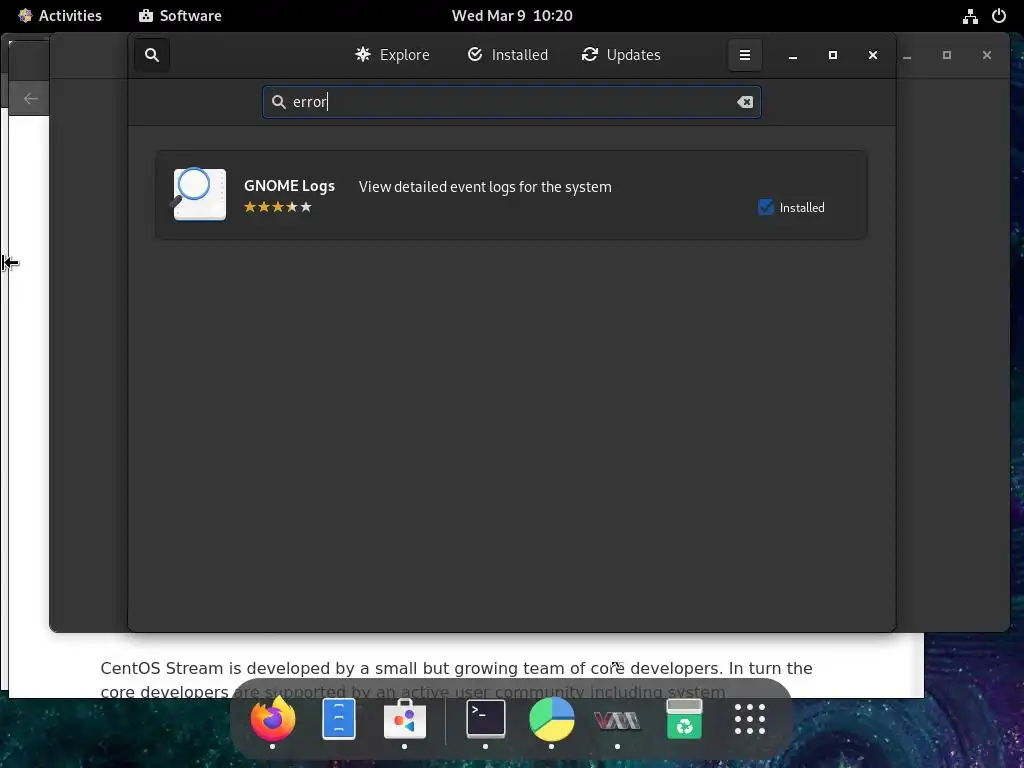The width and height of the screenshot is (1024, 768).
Task: Open the Disk Usage Analyzer pie-chart dock icon
Action: click(x=552, y=718)
